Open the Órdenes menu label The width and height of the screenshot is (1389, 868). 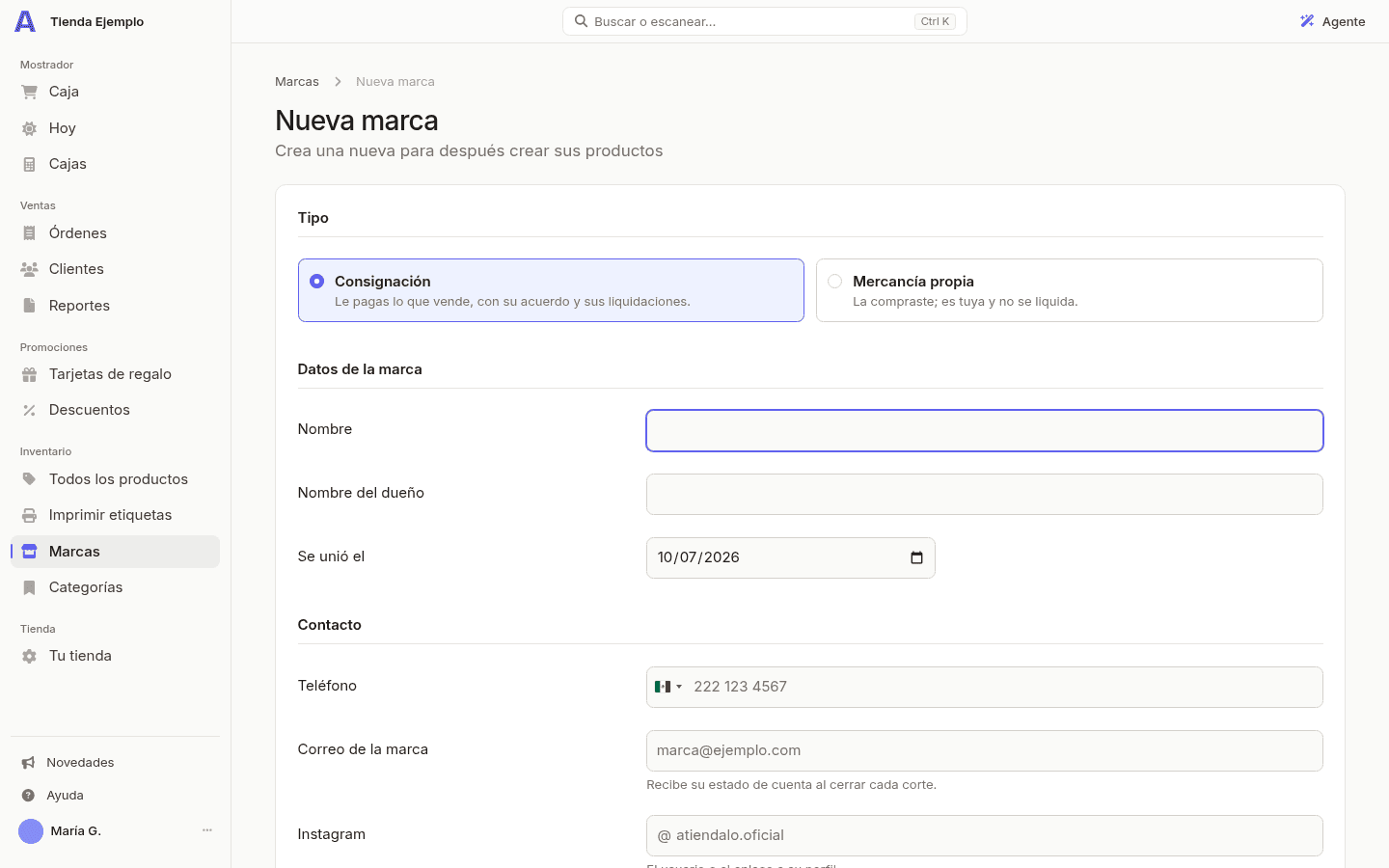(78, 233)
